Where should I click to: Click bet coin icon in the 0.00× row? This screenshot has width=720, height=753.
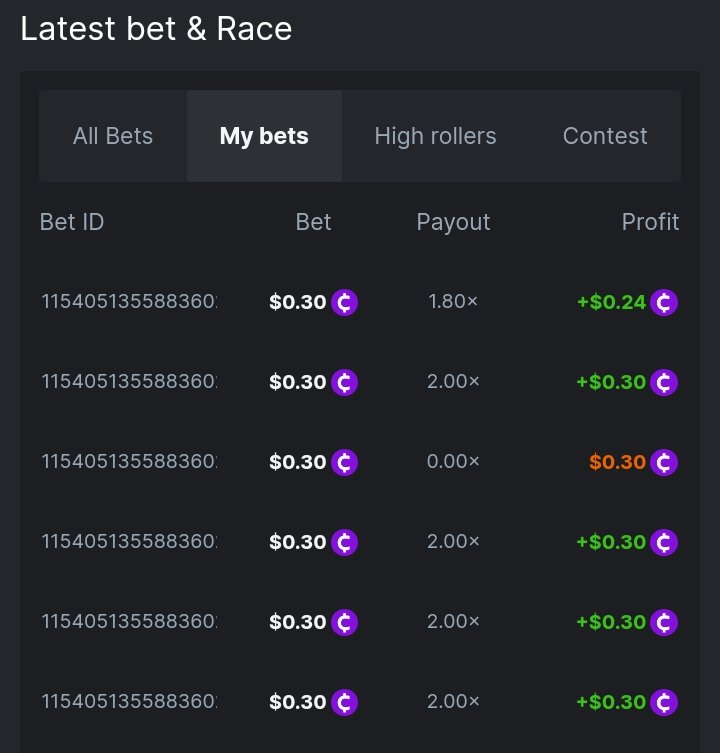345,462
